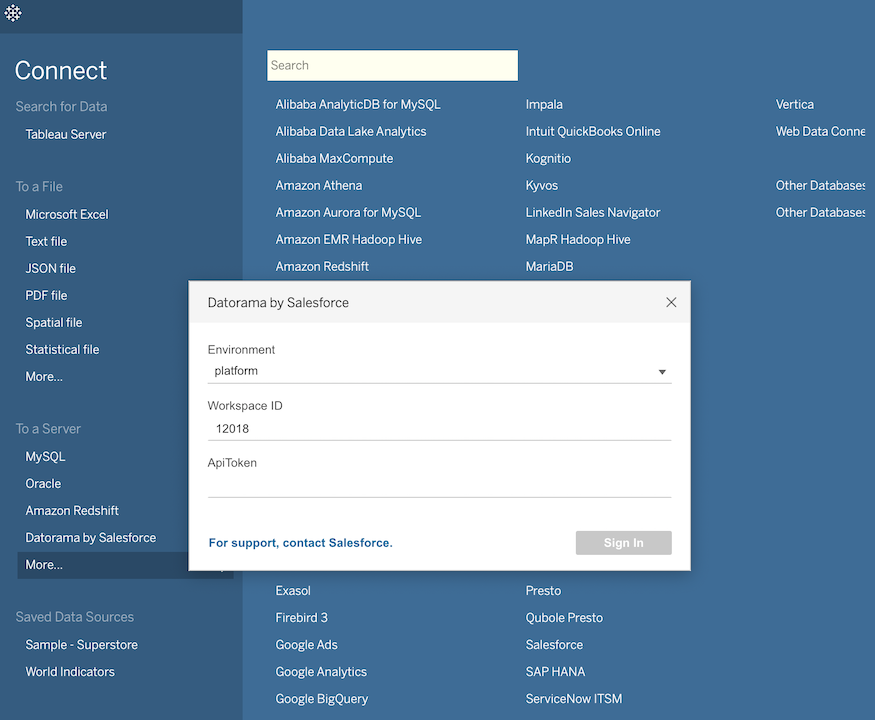Choose PDF file connection
Screen dimensions: 875x720
click(46, 296)
